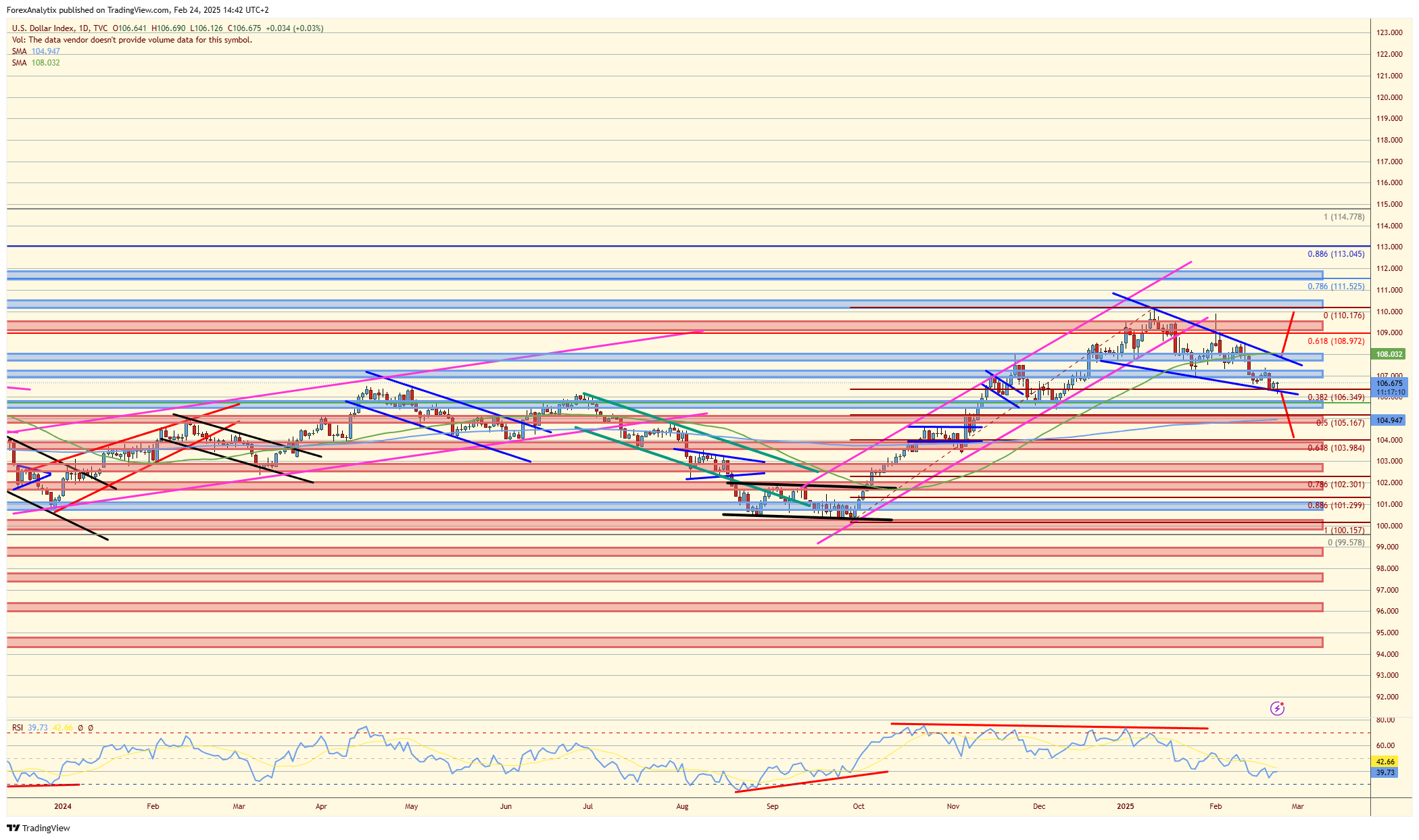Viewport: 1419px width, 840px height.
Task: Click the H106.690 high value
Action: 168,28
